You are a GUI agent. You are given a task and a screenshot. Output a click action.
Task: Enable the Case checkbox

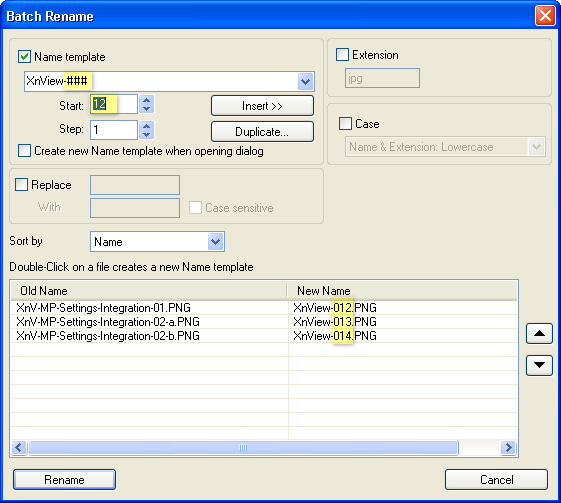[x=345, y=123]
